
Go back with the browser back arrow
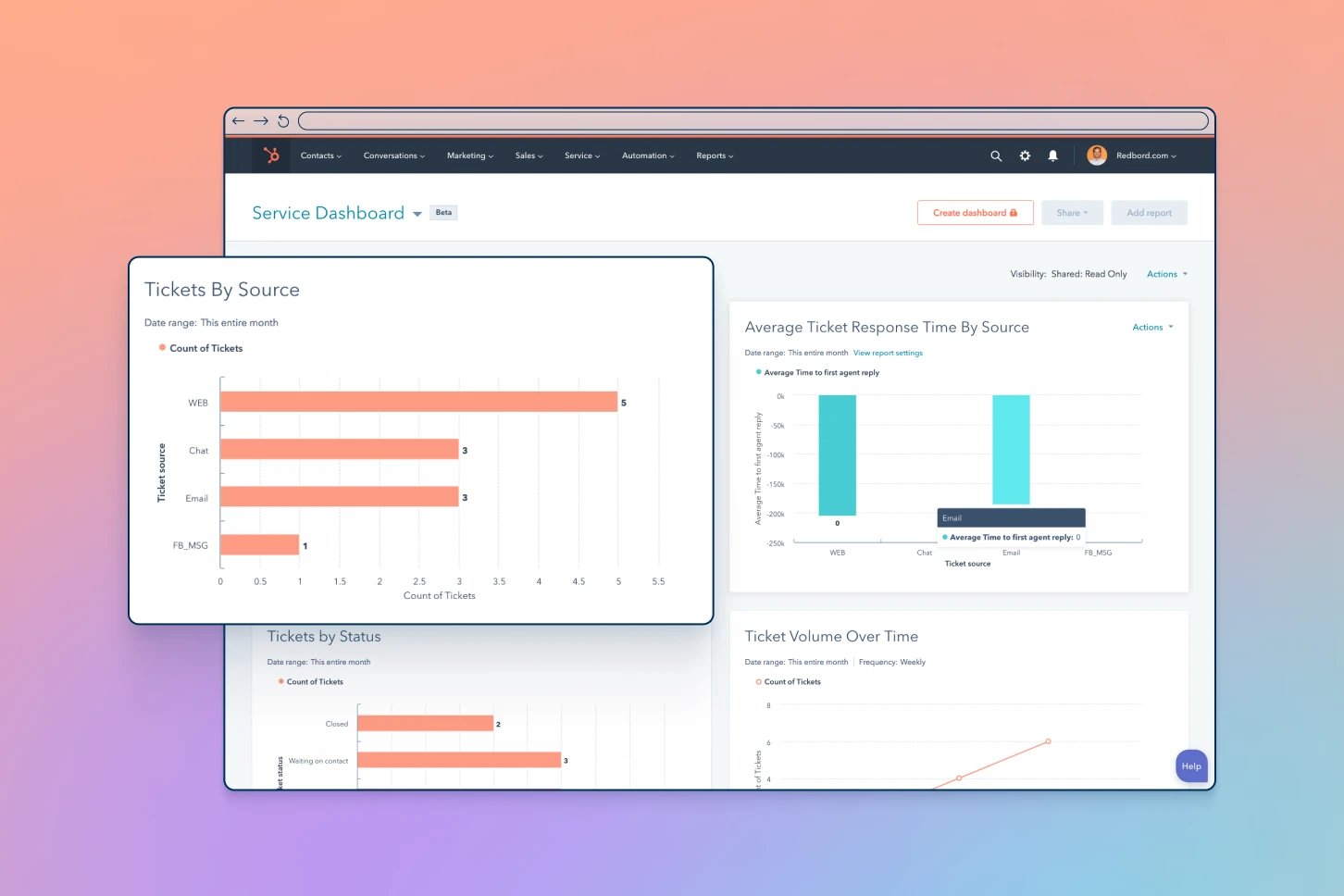click(239, 121)
